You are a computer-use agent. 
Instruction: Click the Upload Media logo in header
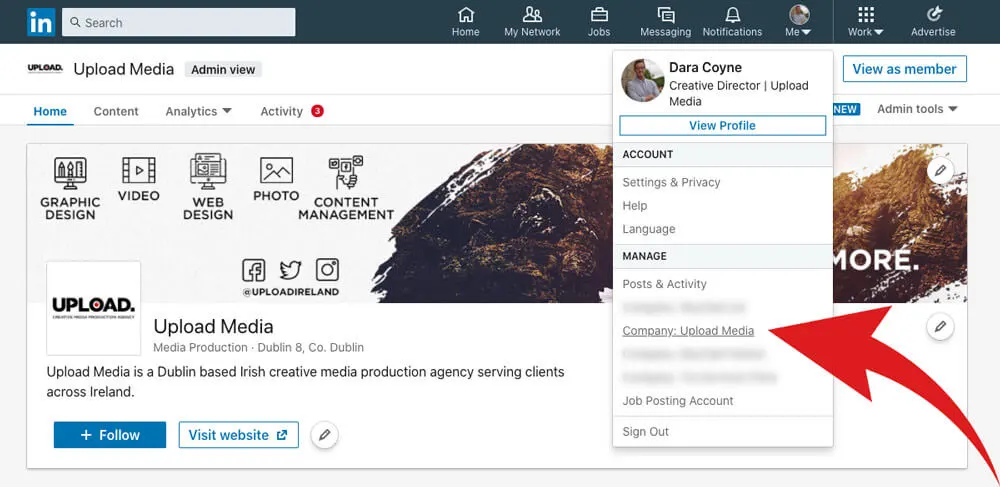tap(45, 69)
